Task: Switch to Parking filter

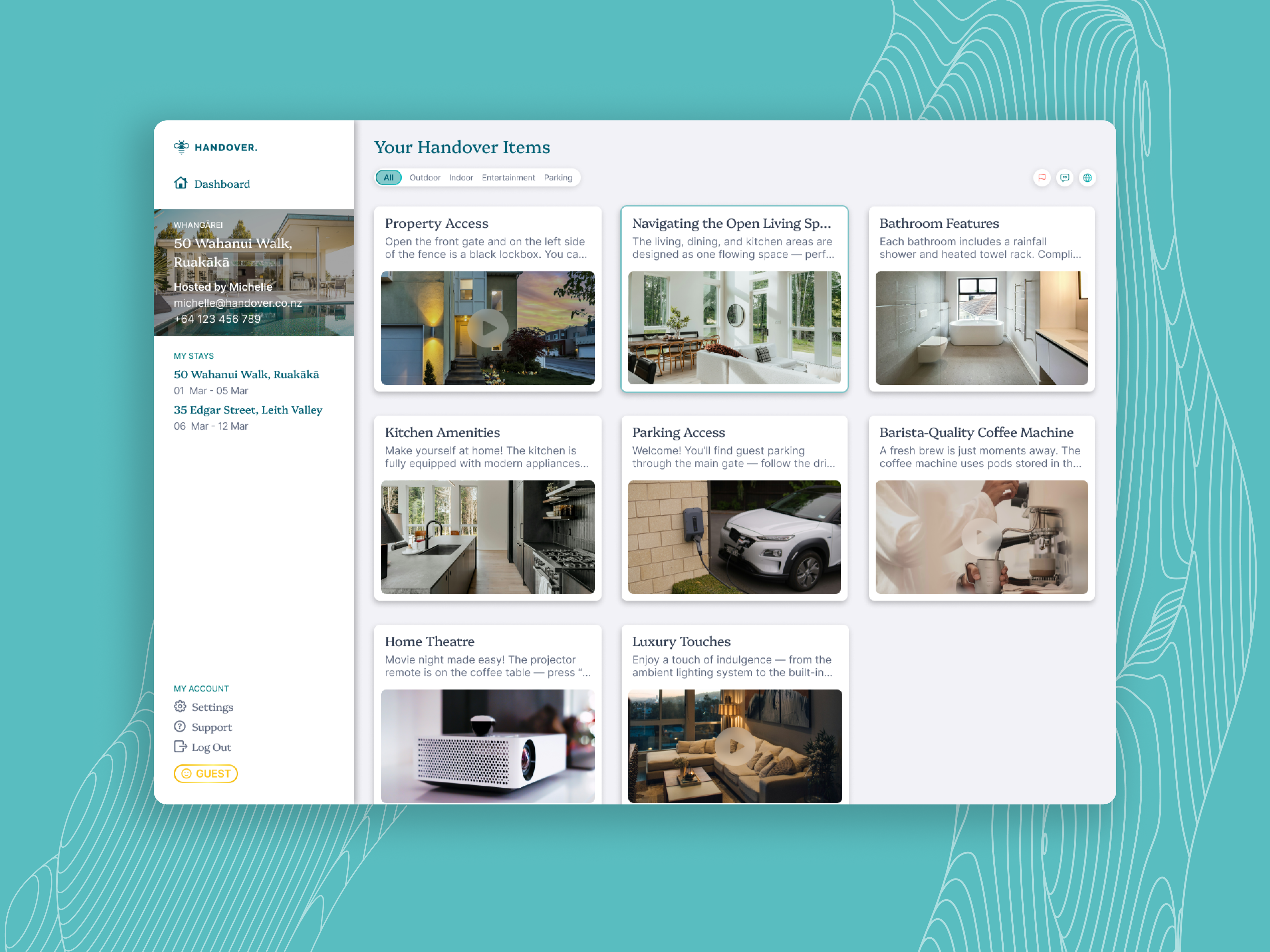Action: pos(558,178)
